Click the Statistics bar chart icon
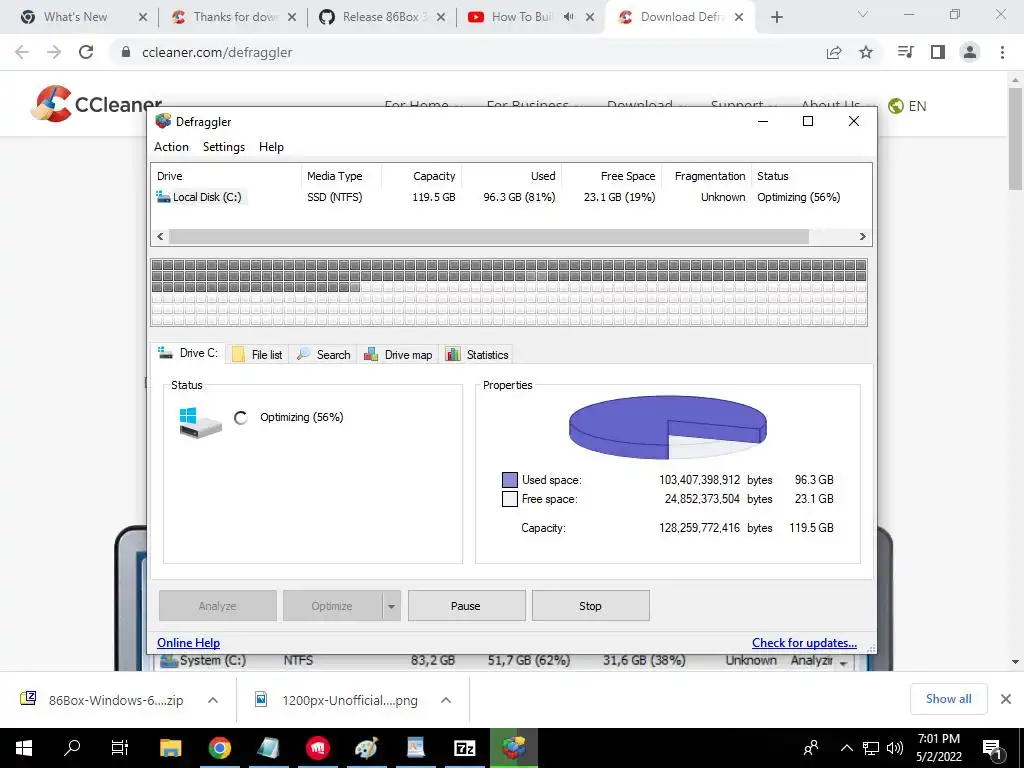This screenshot has width=1024, height=768. pos(453,354)
